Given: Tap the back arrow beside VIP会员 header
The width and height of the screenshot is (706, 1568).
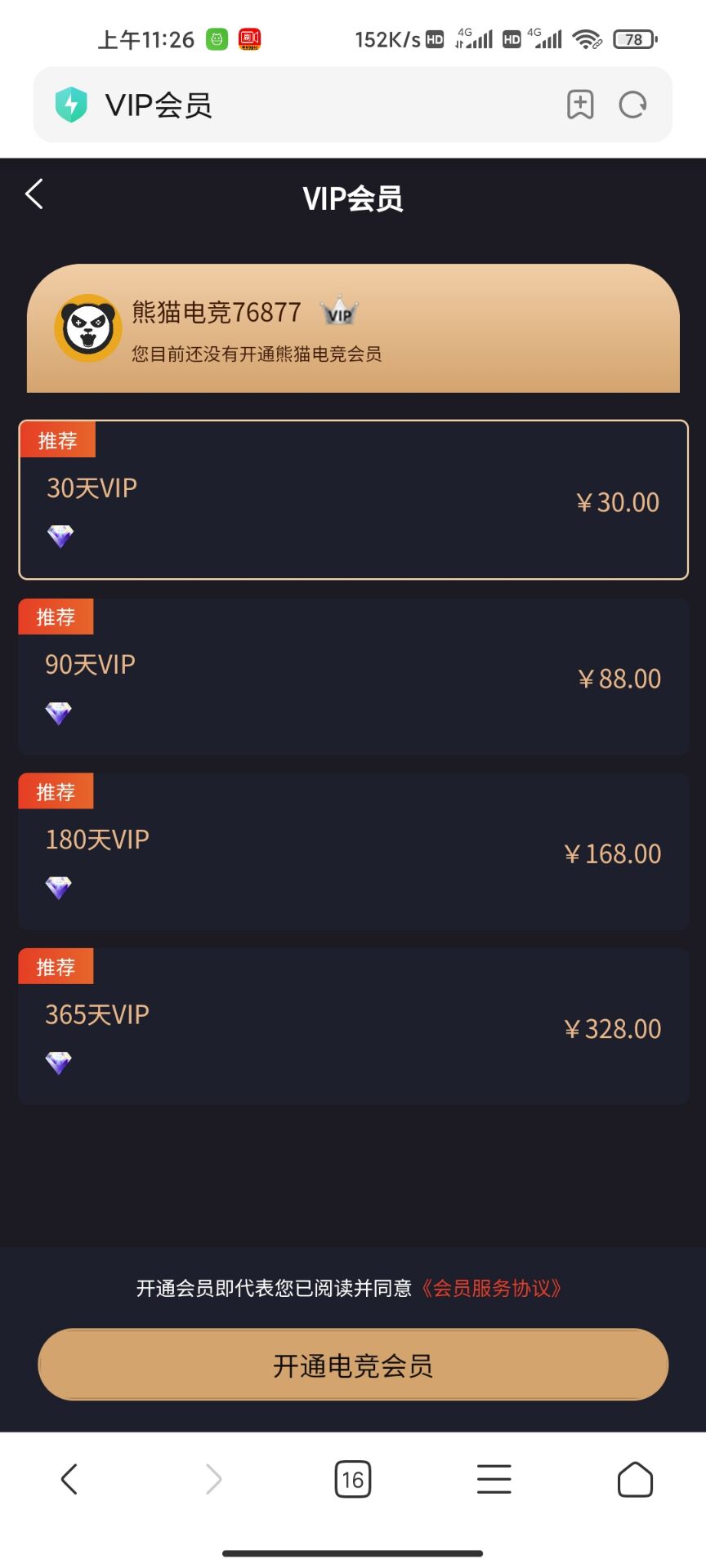Looking at the screenshot, I should click(x=34, y=194).
